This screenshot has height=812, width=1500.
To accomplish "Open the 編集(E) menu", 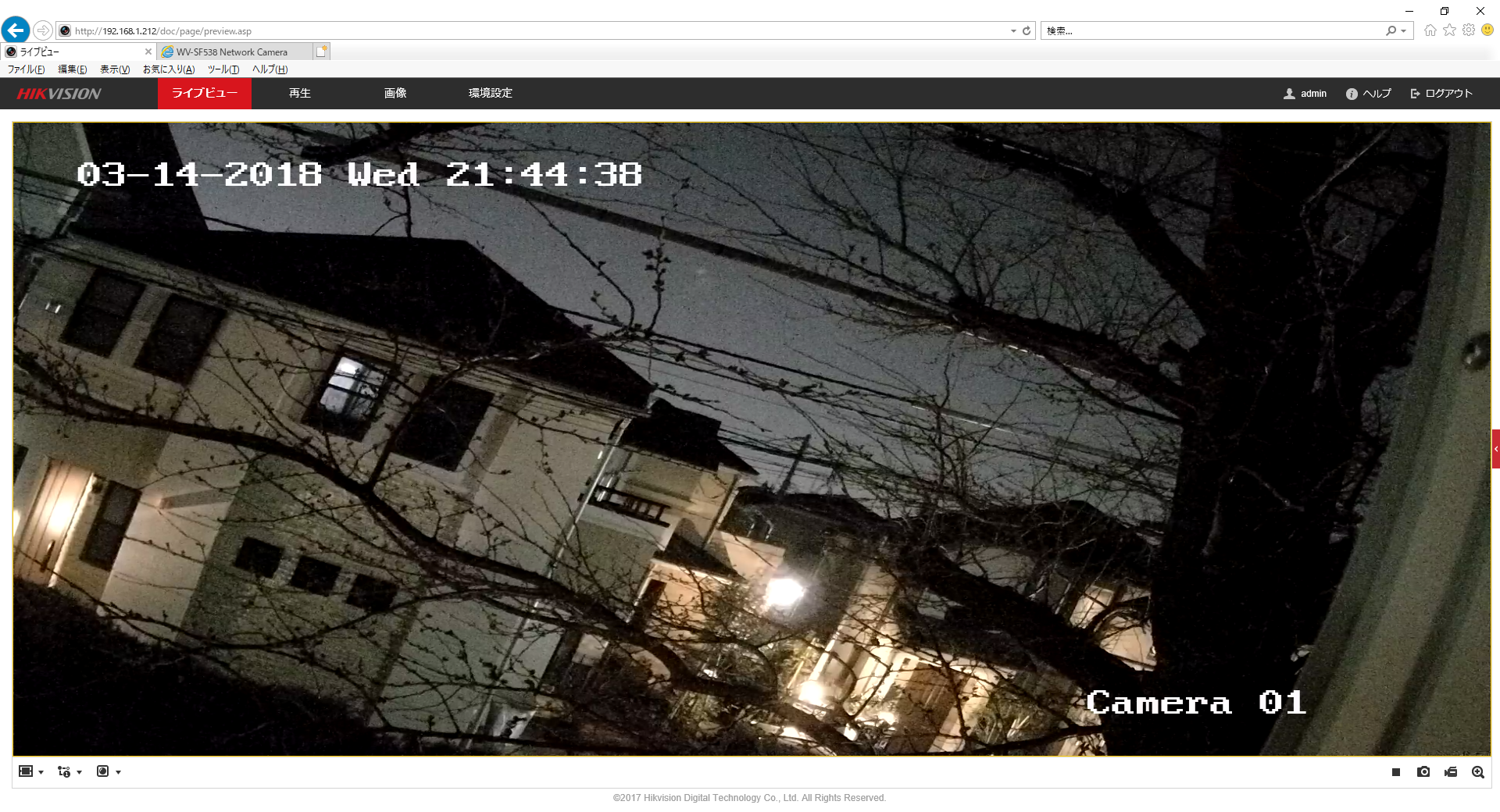I will (x=73, y=69).
